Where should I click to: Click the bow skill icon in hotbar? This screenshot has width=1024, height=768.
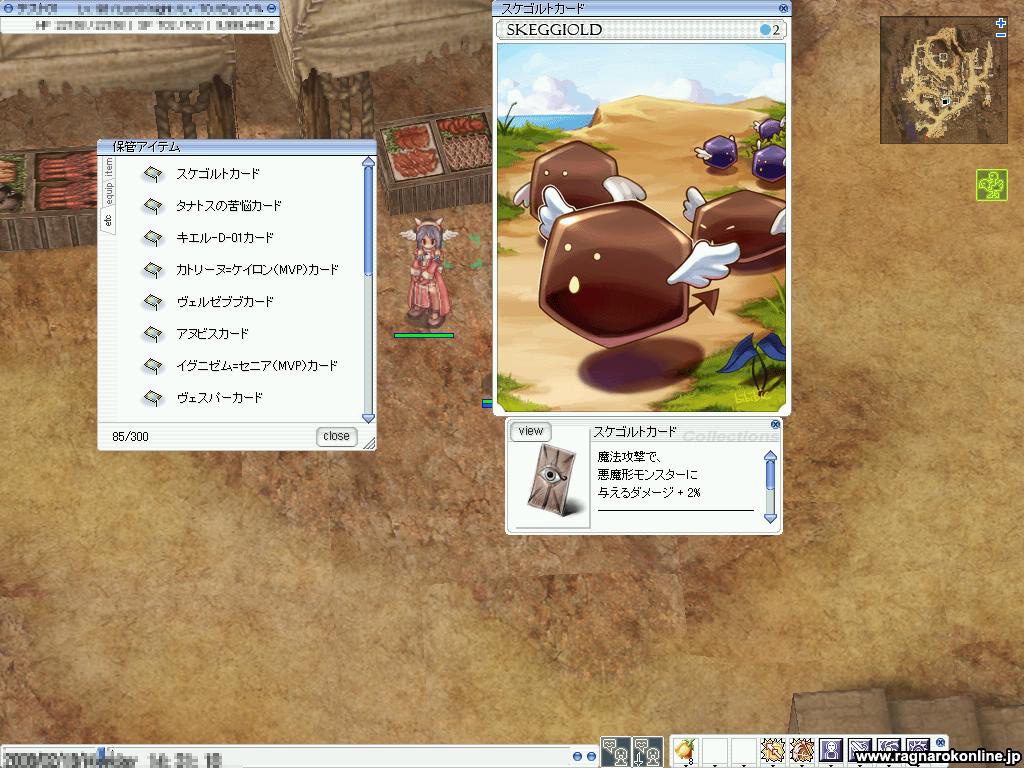point(801,748)
